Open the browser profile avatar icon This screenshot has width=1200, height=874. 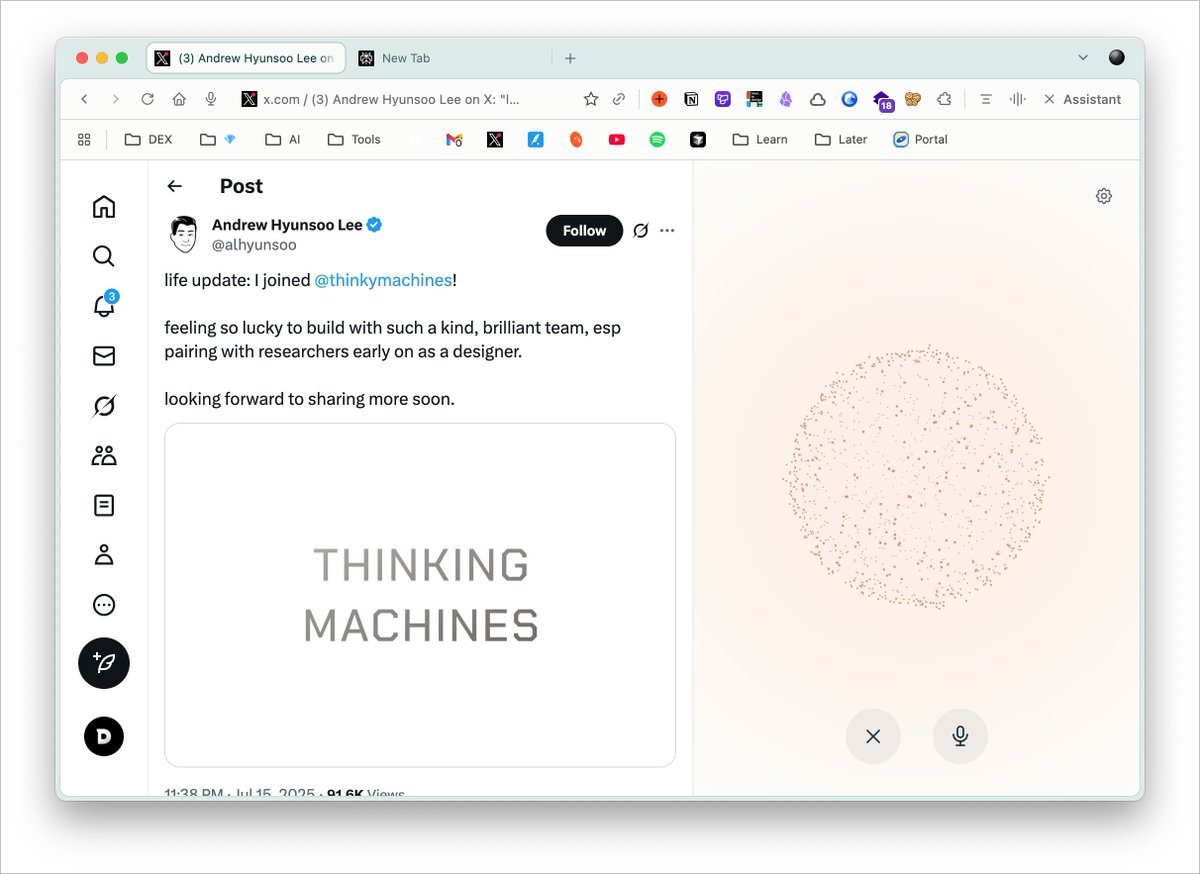[1117, 58]
